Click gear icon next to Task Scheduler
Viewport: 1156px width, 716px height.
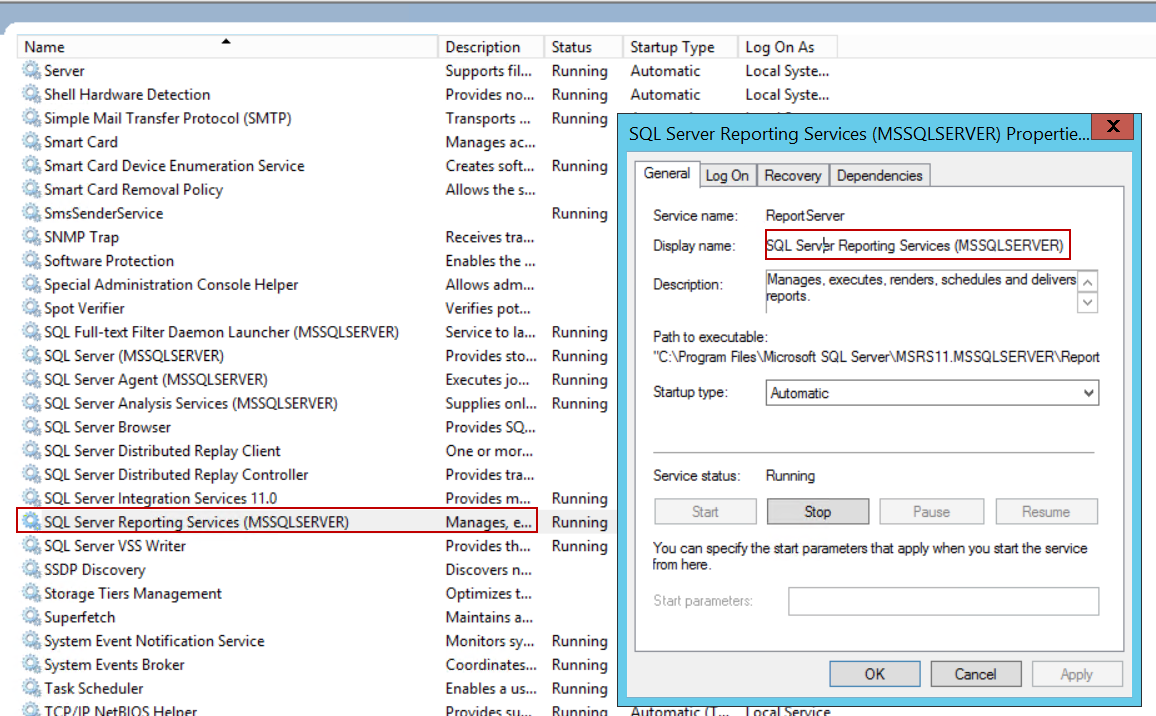32,689
